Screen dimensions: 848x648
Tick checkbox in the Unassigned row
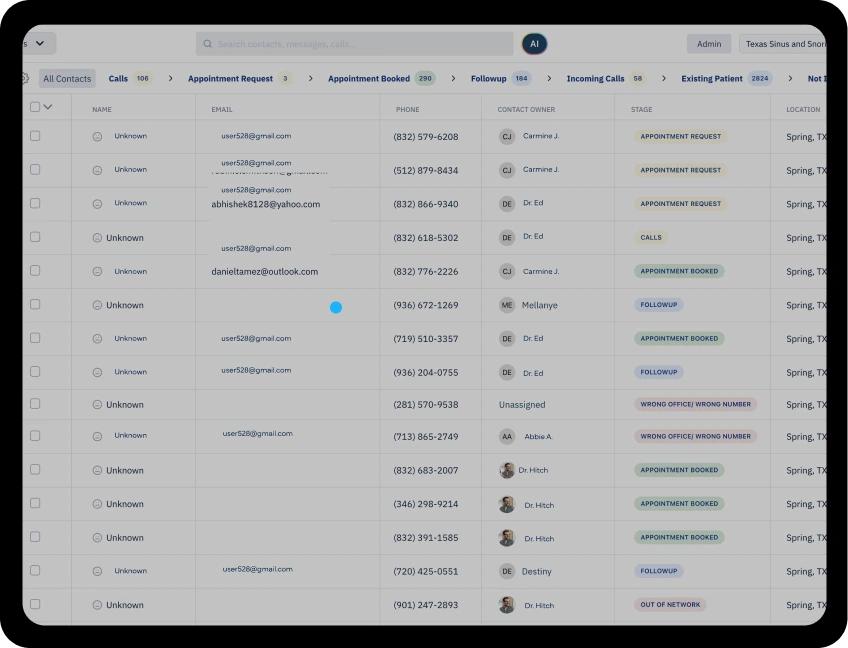point(35,404)
